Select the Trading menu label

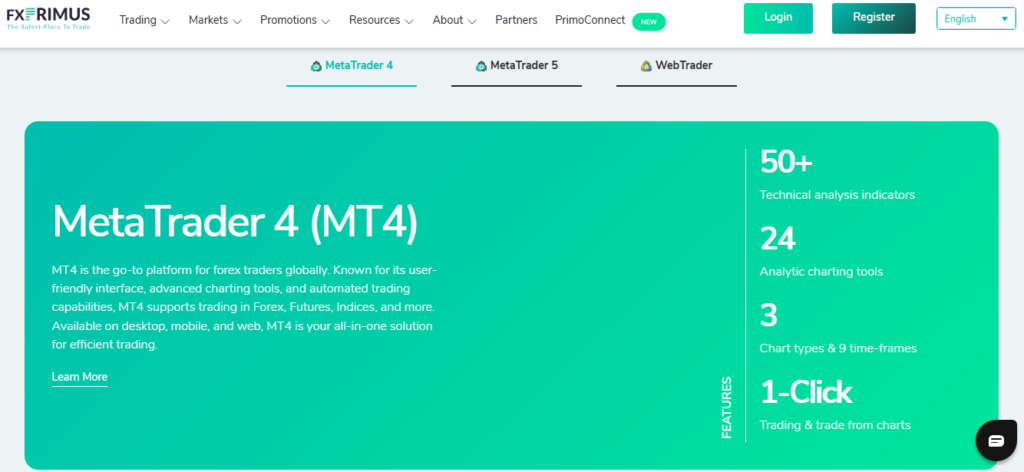(138, 20)
